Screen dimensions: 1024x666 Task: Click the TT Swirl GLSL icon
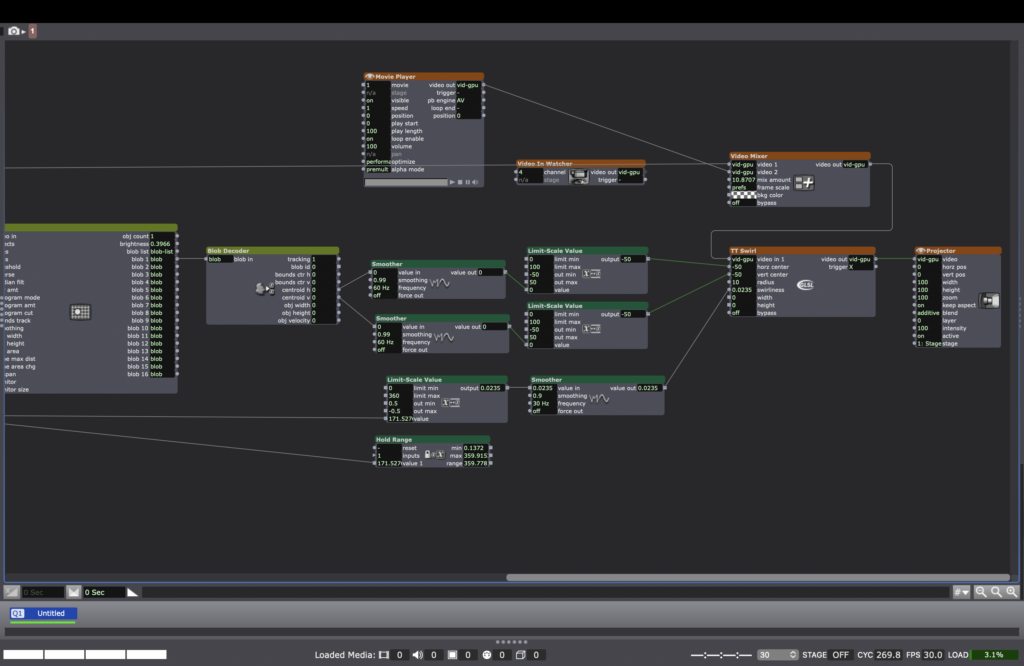(x=804, y=285)
